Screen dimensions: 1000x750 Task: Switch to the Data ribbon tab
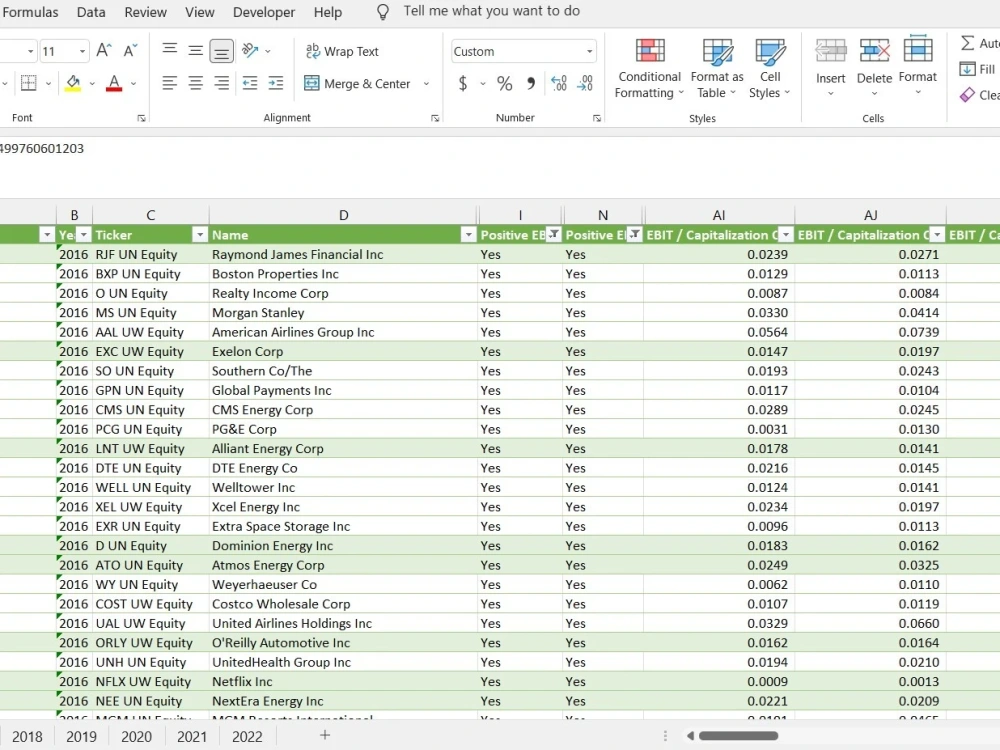pyautogui.click(x=91, y=12)
